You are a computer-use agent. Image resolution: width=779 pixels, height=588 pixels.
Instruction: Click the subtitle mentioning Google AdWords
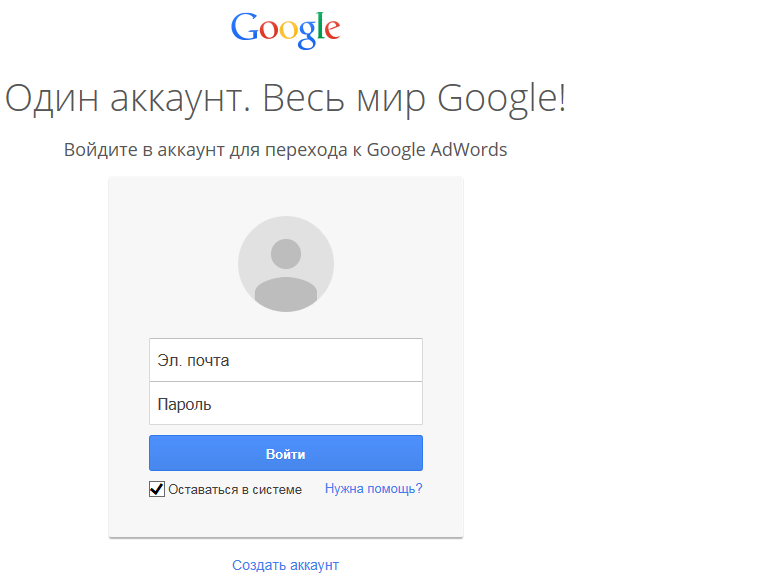285,150
